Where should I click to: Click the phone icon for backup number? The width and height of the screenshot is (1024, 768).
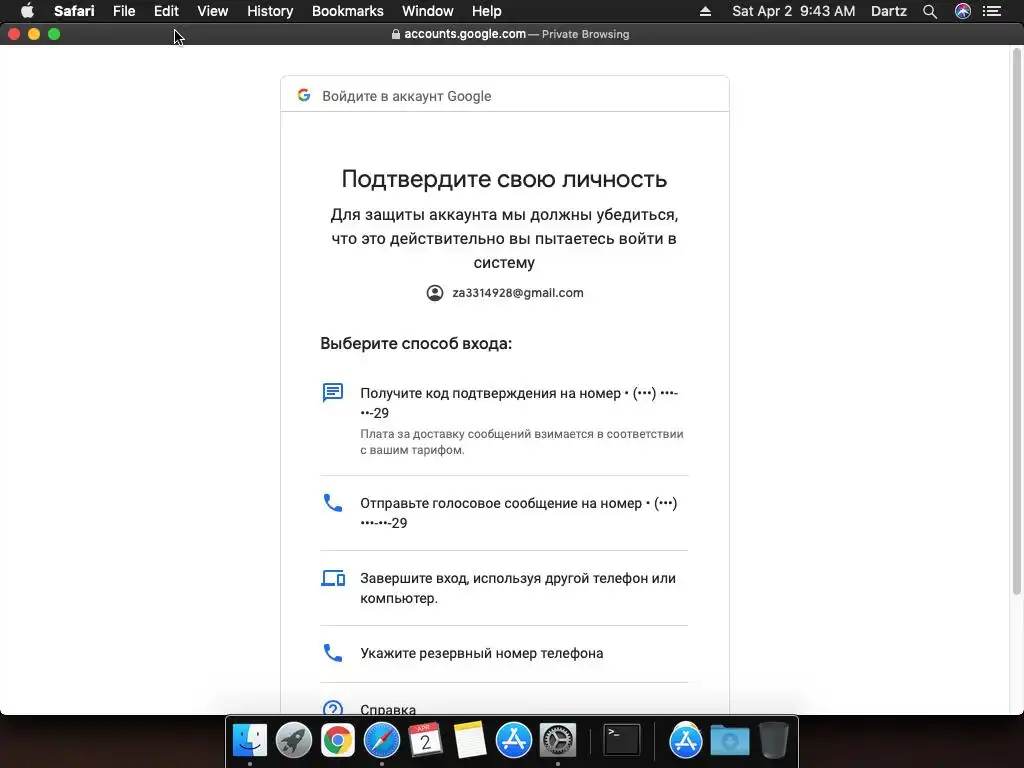333,653
